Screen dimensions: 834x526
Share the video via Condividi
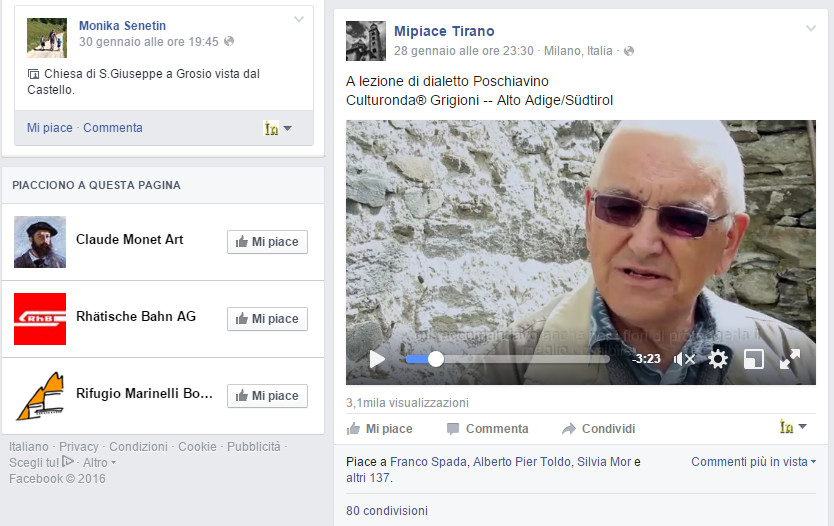pyautogui.click(x=598, y=429)
